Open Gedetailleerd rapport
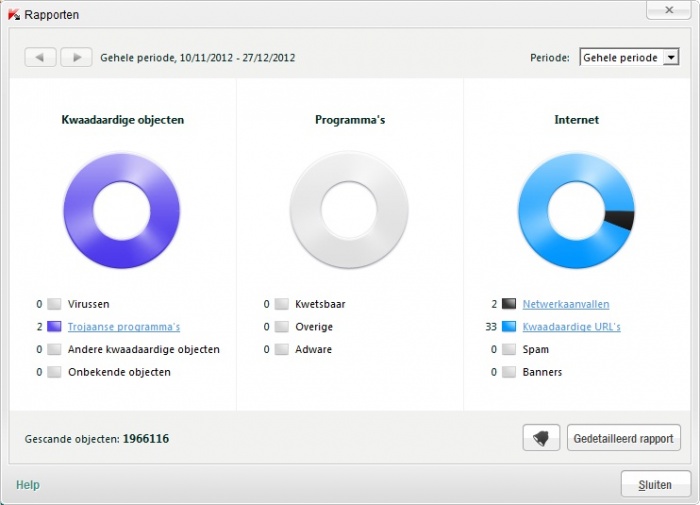 624,438
